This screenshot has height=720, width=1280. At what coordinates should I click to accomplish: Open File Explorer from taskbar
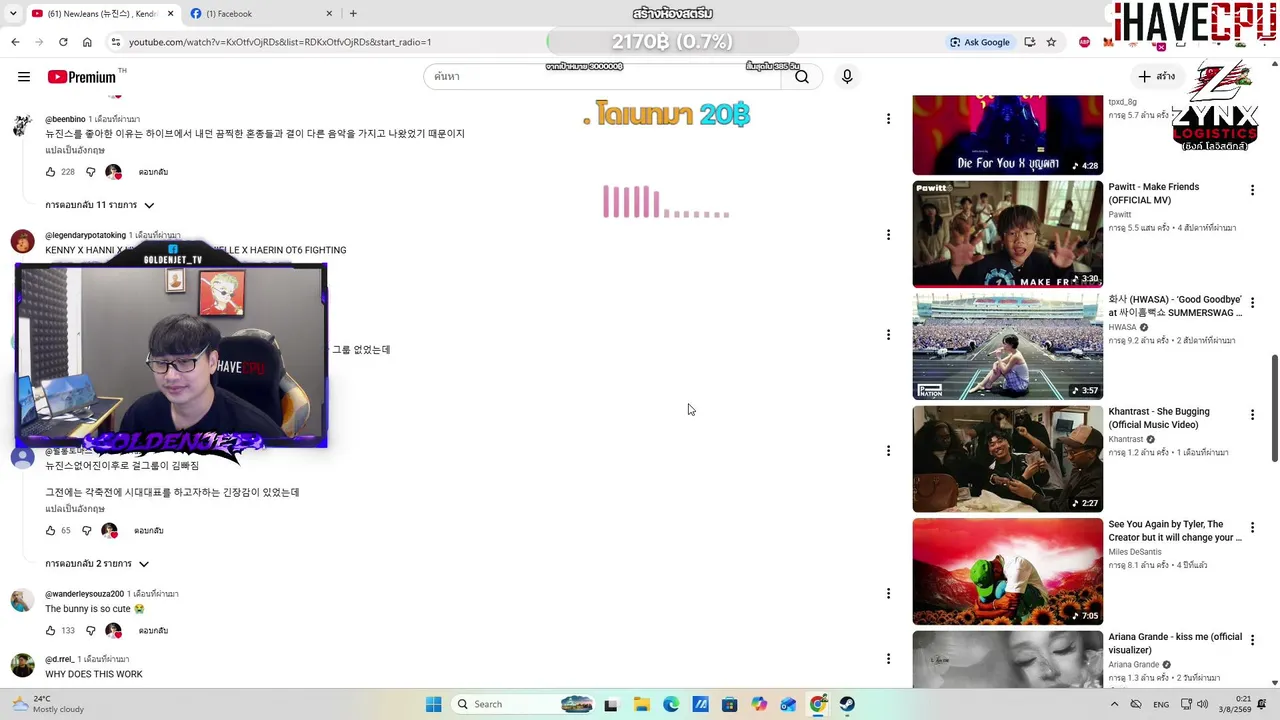(641, 704)
